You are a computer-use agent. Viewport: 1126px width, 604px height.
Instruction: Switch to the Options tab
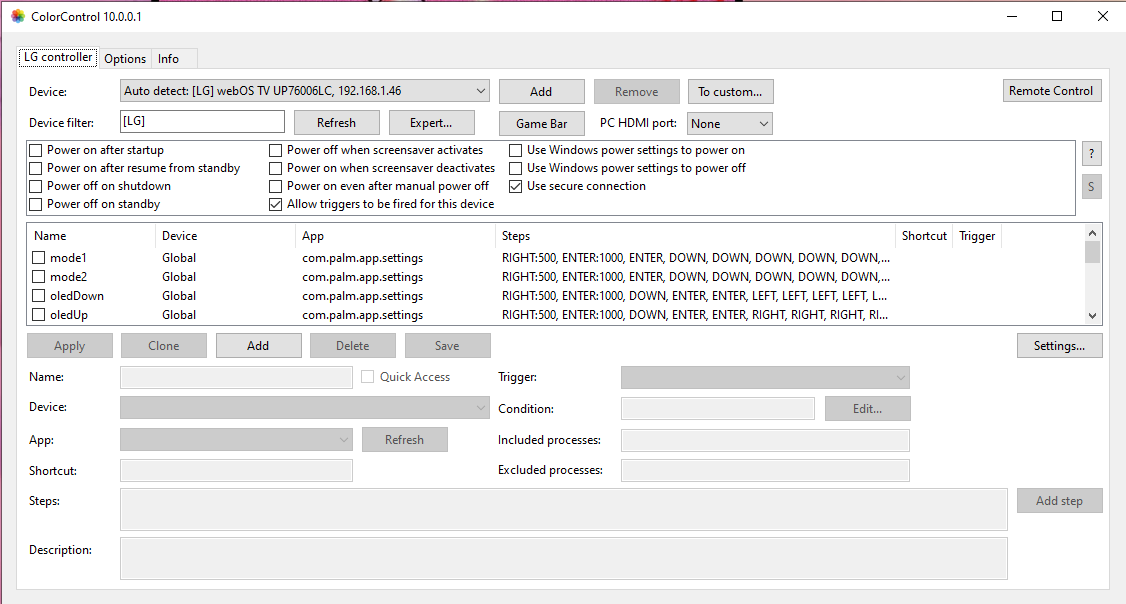(125, 59)
